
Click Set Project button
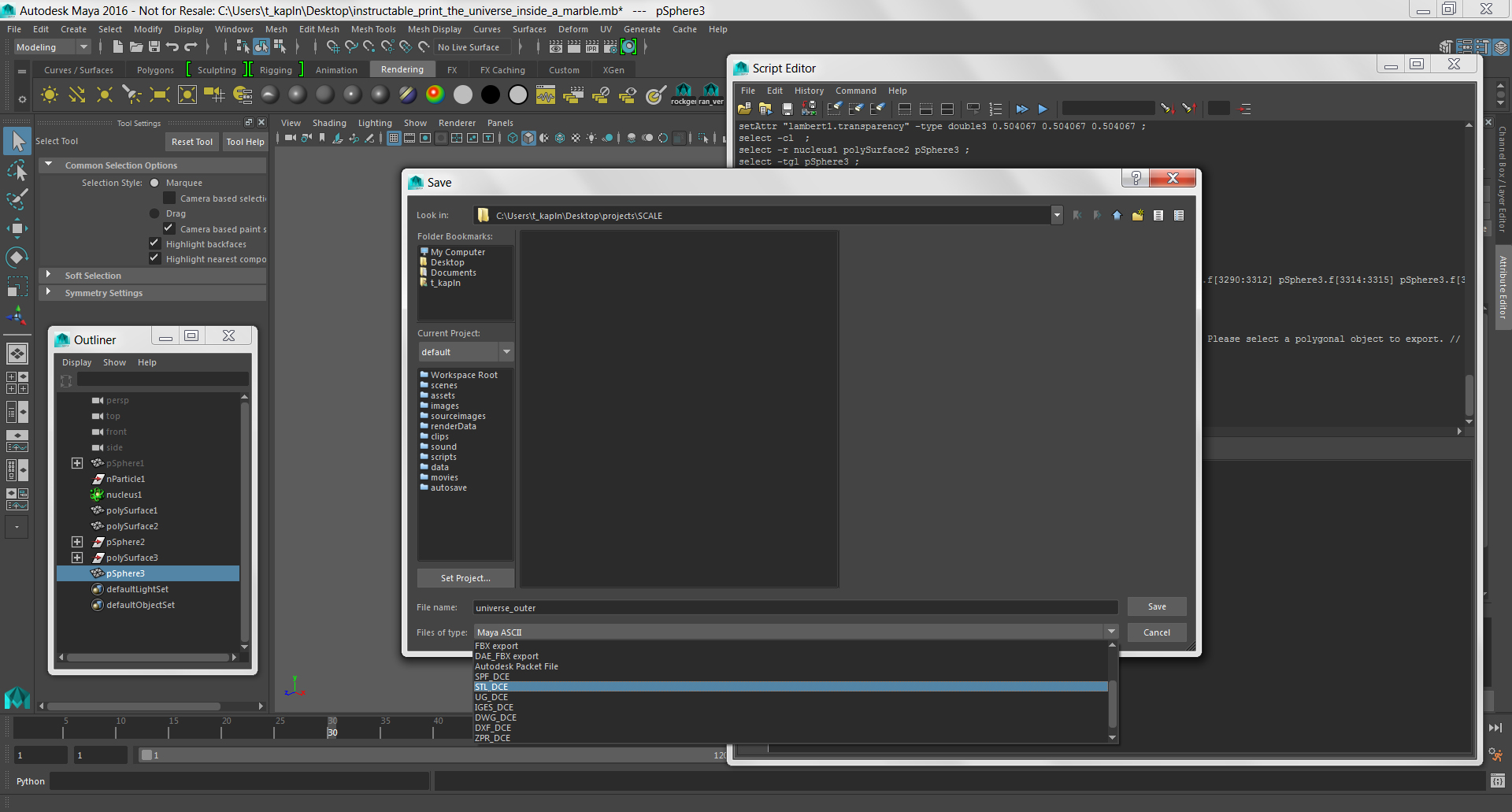[465, 578]
